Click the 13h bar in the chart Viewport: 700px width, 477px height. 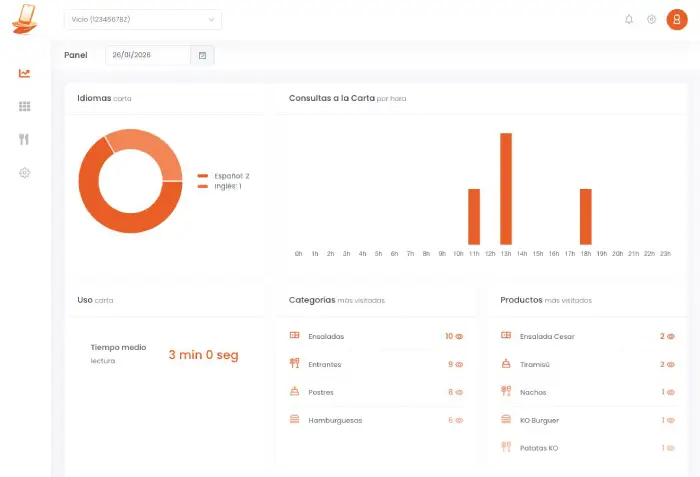coord(506,189)
